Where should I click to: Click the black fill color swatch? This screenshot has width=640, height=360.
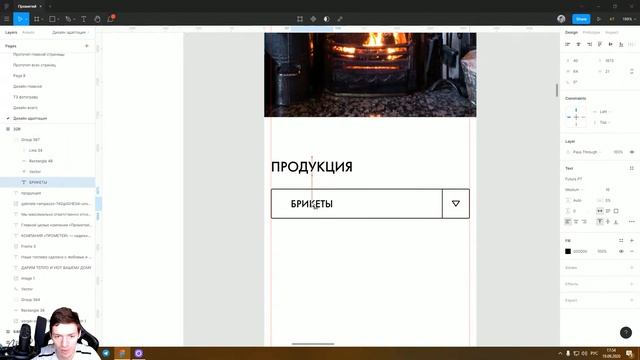(568, 251)
